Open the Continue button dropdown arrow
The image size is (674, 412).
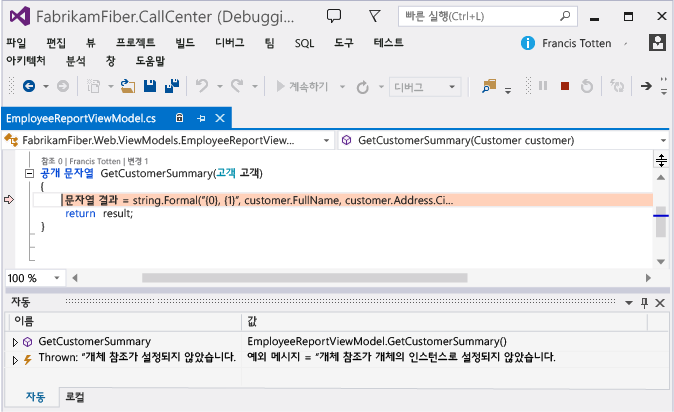(343, 87)
